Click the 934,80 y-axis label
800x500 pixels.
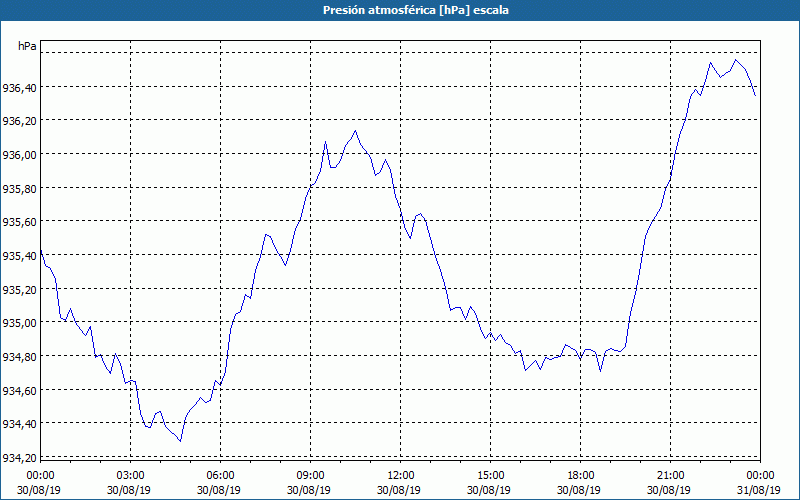pyautogui.click(x=19, y=357)
